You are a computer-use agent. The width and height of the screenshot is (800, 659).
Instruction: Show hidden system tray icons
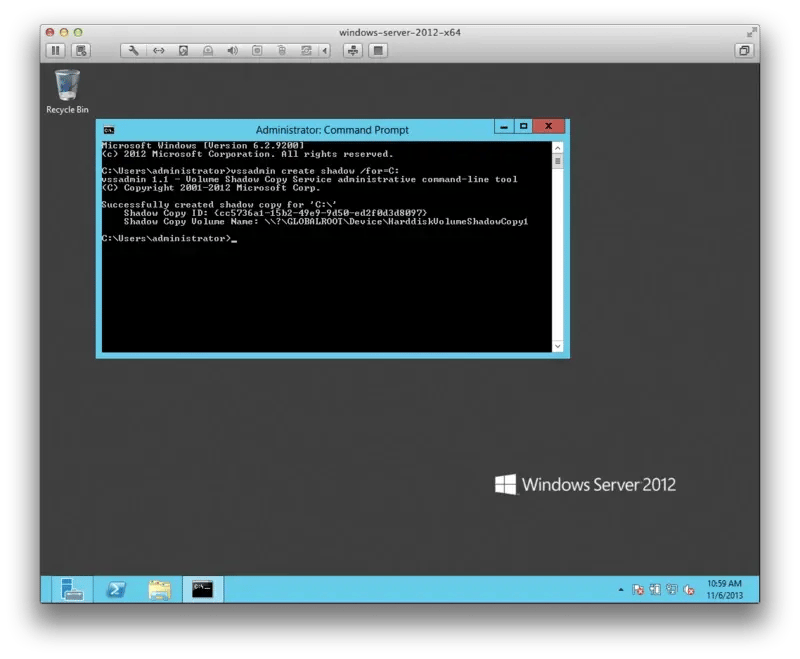click(x=624, y=590)
